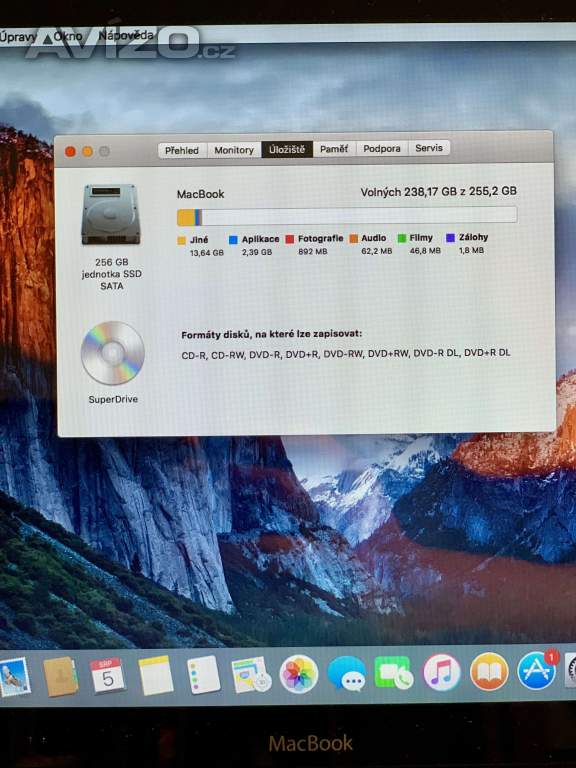Open Calendar from the dock
Screen dimensions: 576x768
107,676
